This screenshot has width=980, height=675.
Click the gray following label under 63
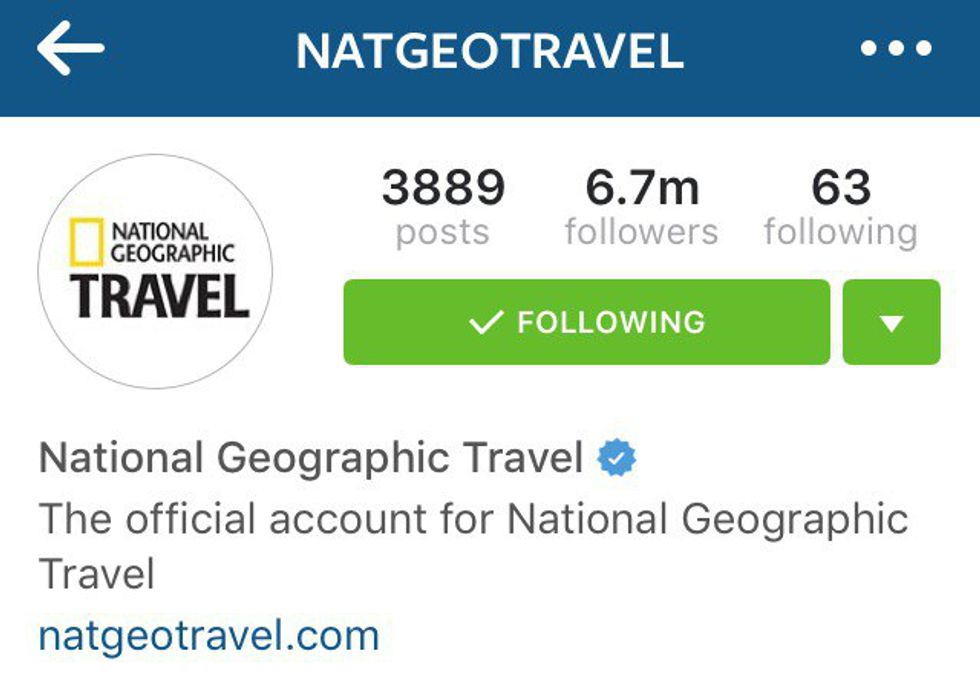tap(841, 233)
